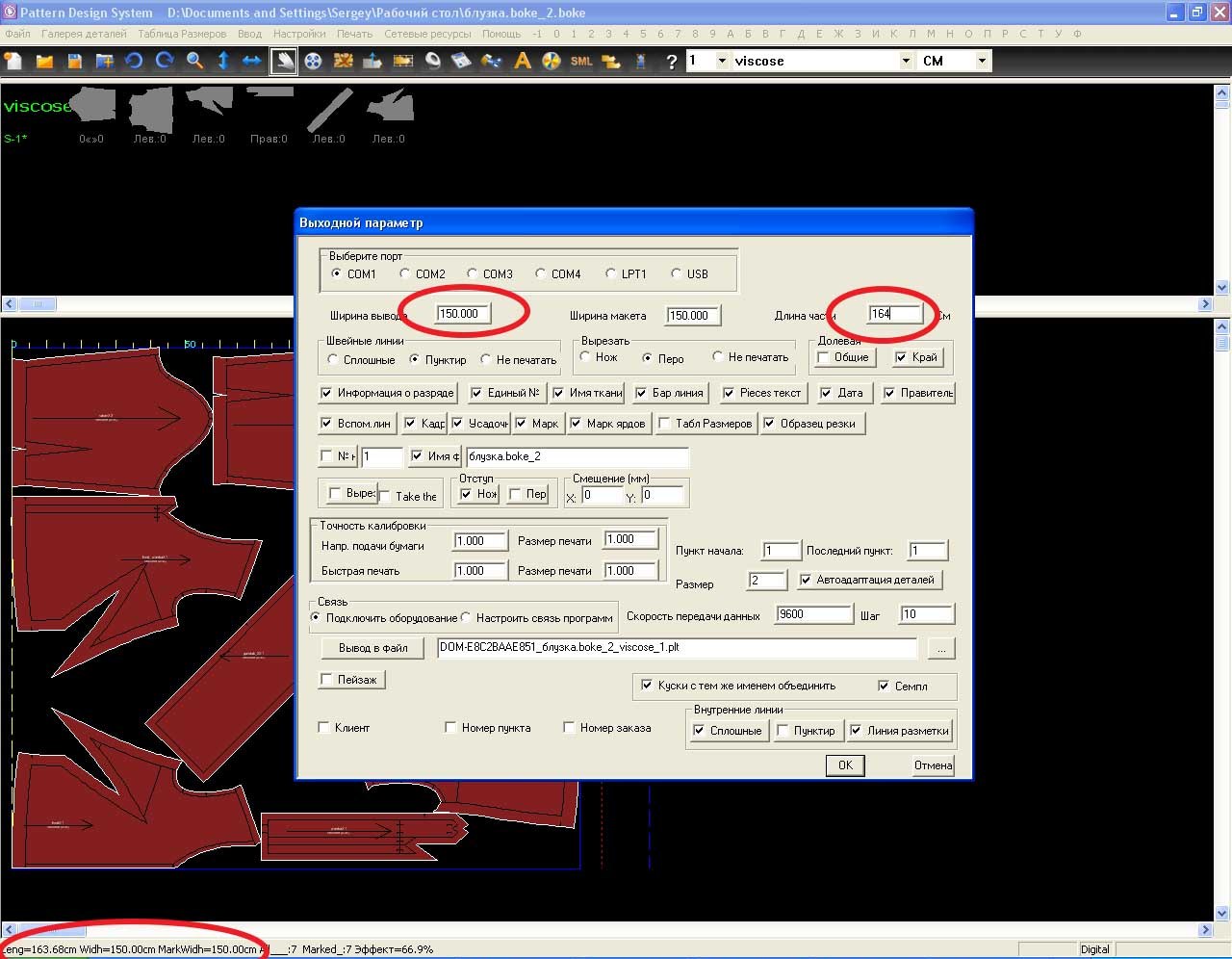Image resolution: width=1232 pixels, height=959 pixels.
Task: Click the Отмена button
Action: click(934, 765)
